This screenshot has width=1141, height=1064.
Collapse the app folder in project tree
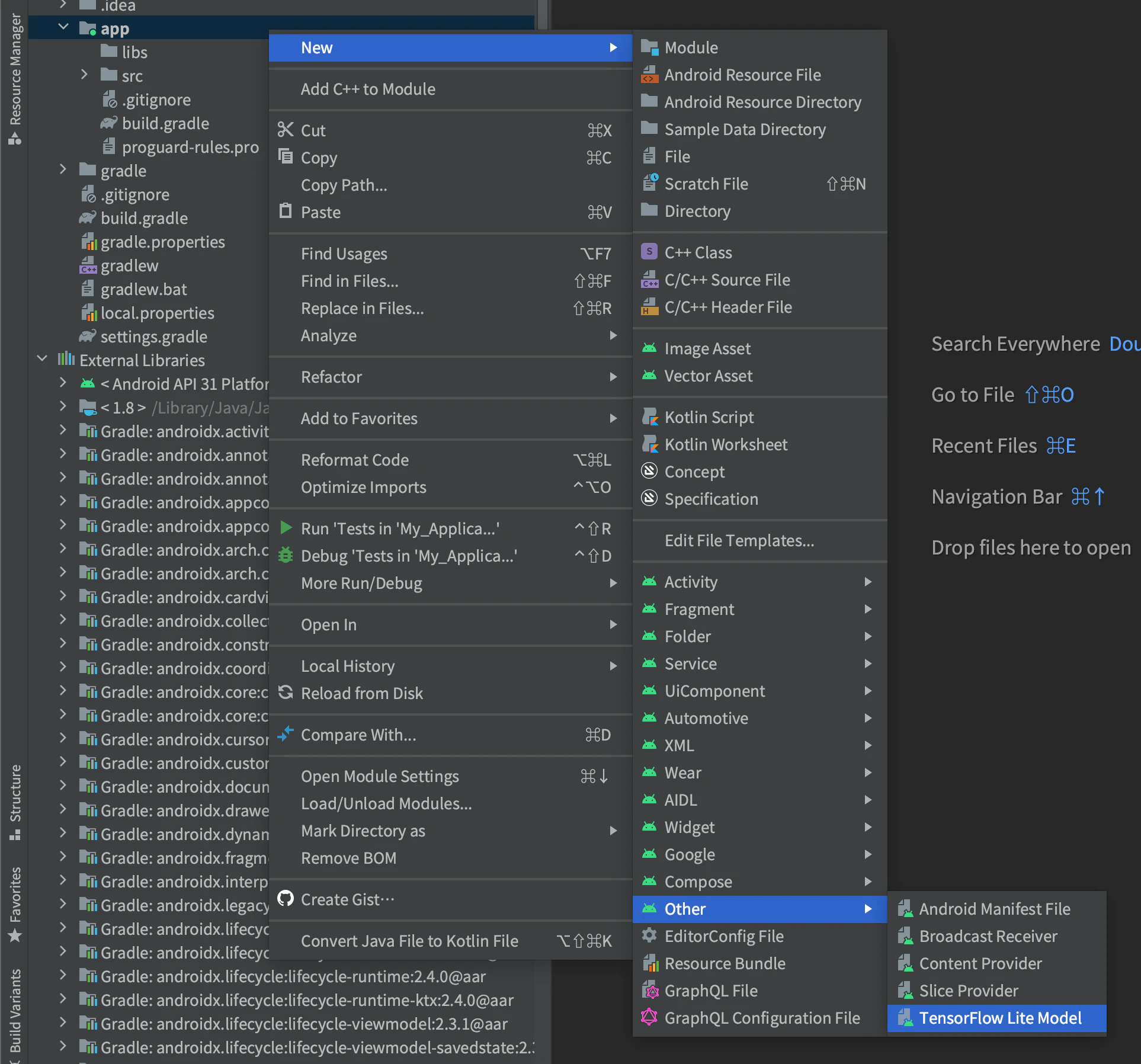click(x=63, y=27)
